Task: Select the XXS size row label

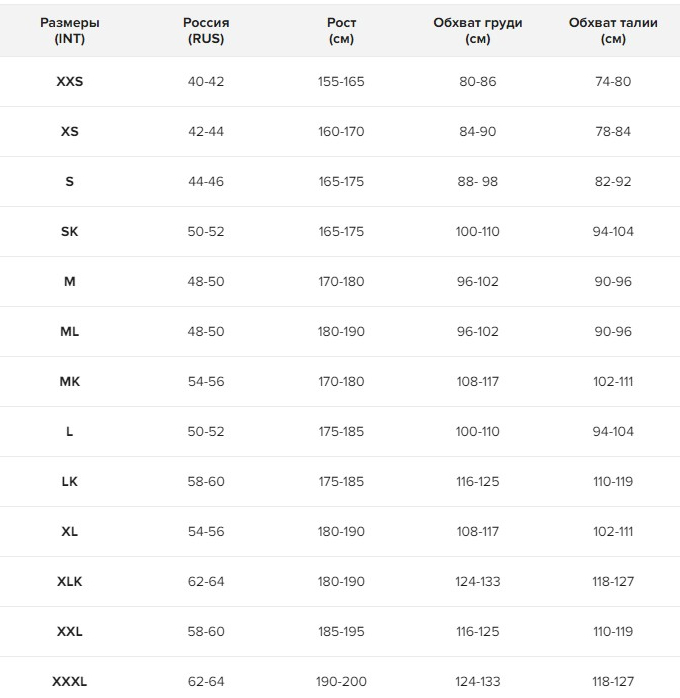Action: [x=70, y=81]
